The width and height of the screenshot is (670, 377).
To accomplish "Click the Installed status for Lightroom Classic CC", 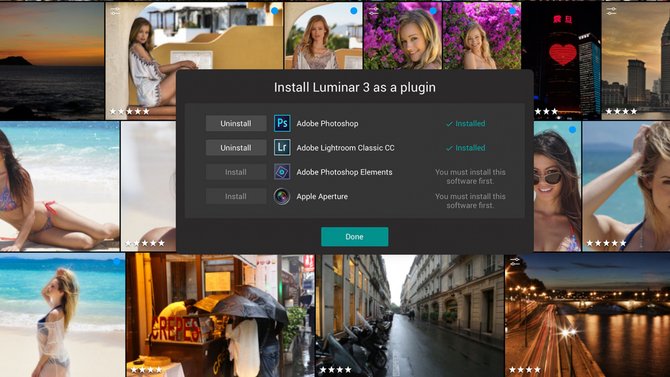I will [465, 148].
